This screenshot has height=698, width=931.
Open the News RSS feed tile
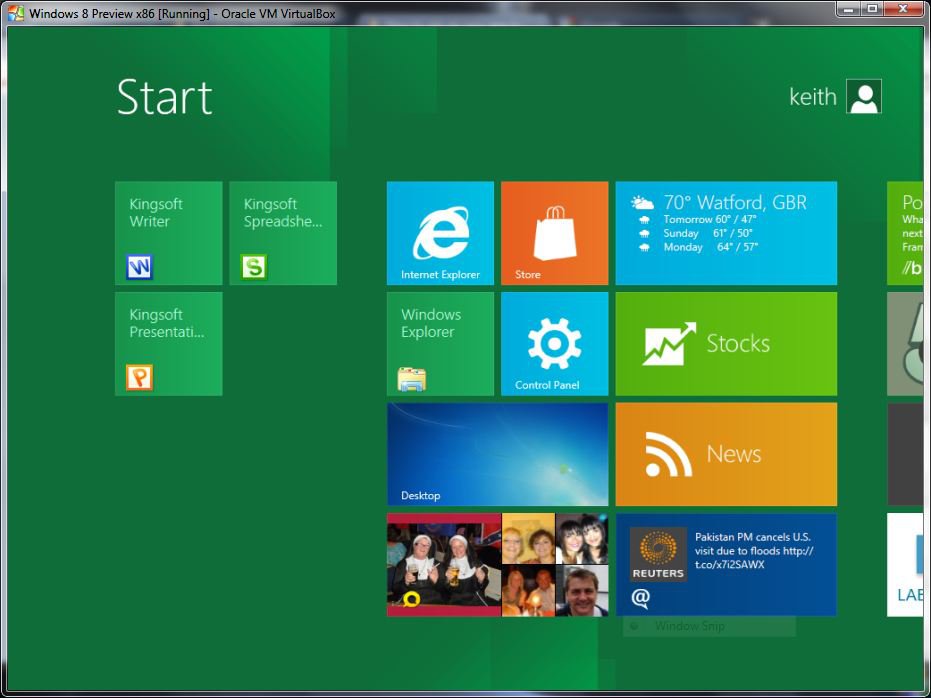[x=726, y=454]
